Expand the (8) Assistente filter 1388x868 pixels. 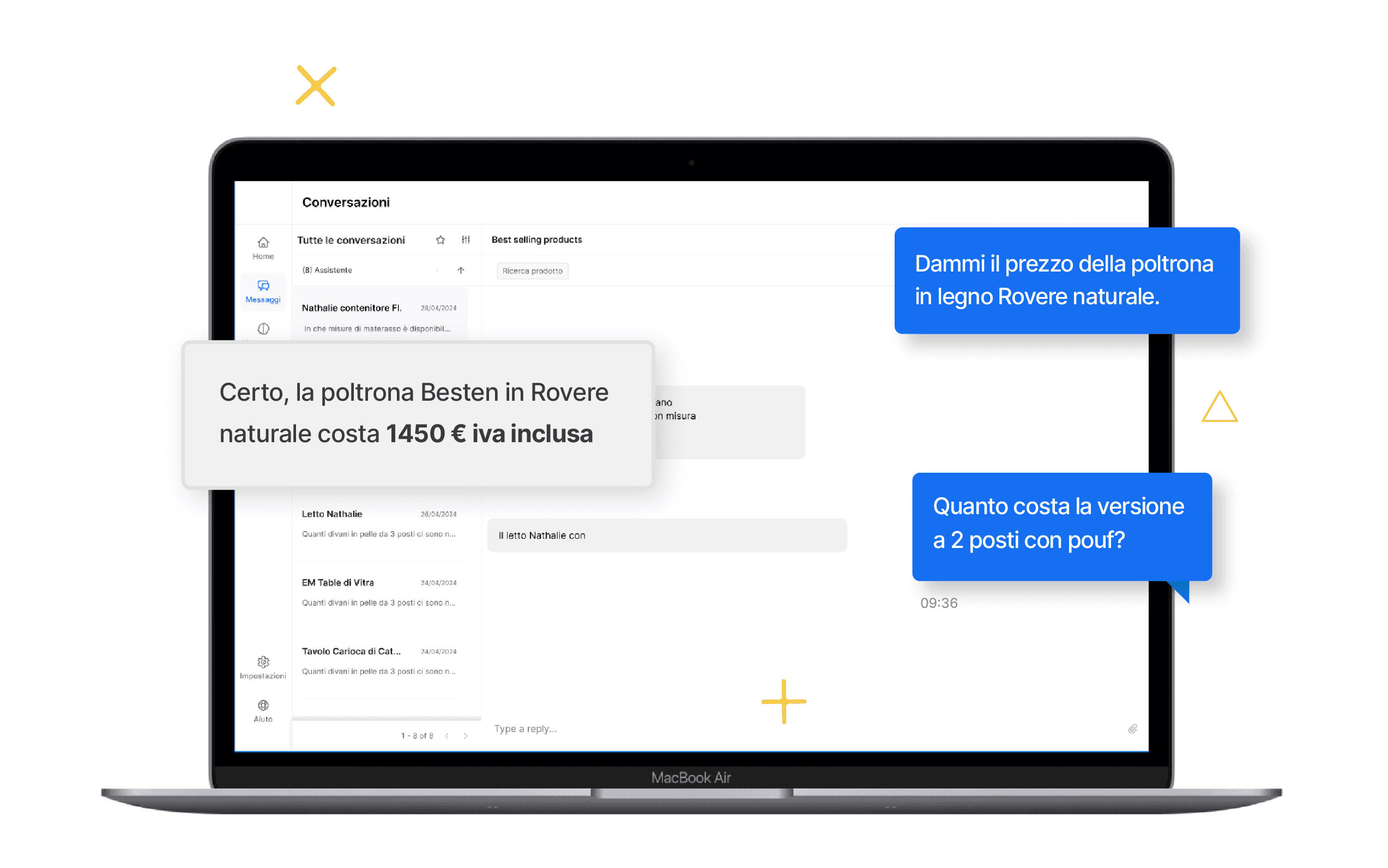(x=327, y=270)
